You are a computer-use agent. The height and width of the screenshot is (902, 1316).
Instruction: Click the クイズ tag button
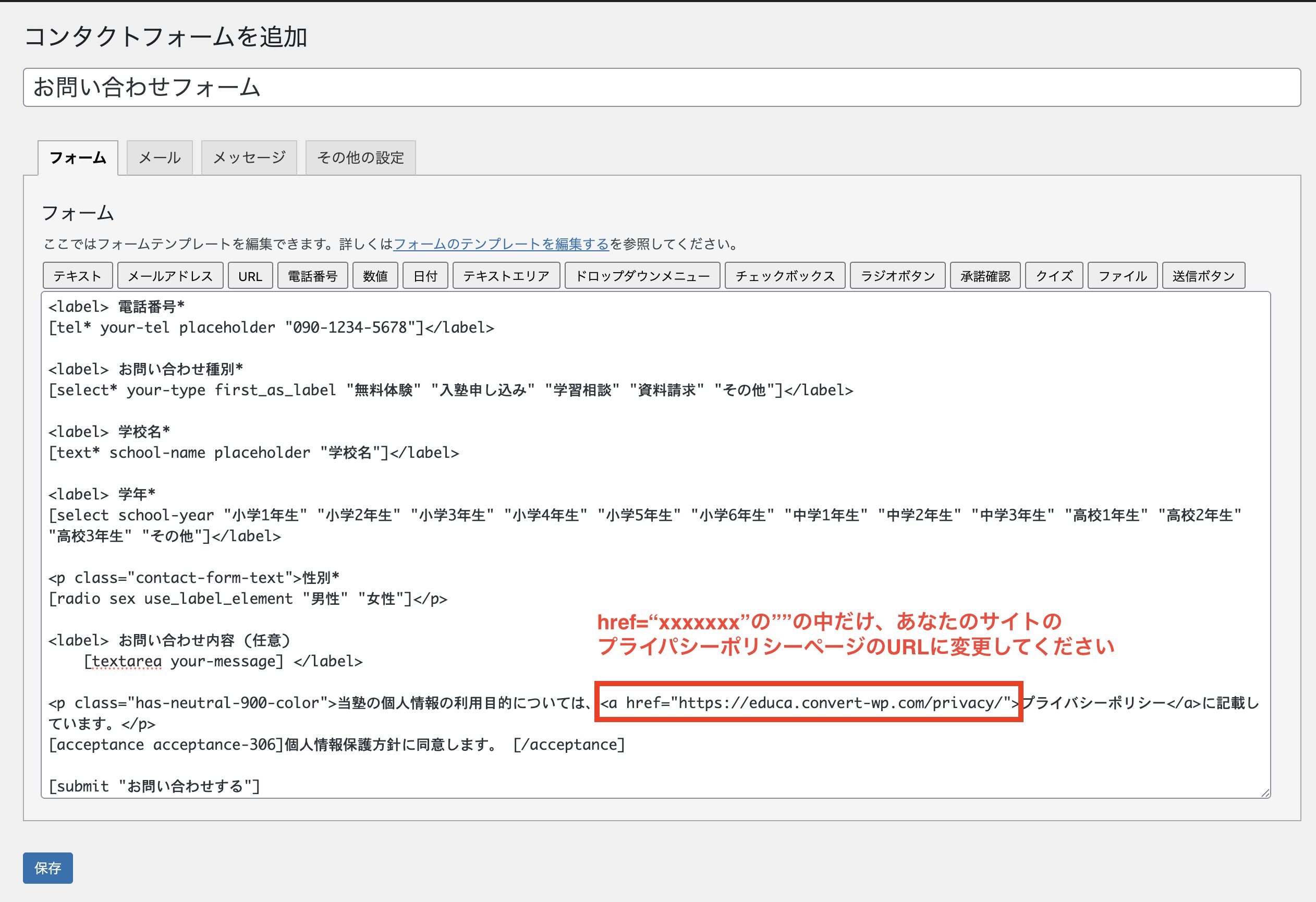pos(1053,276)
